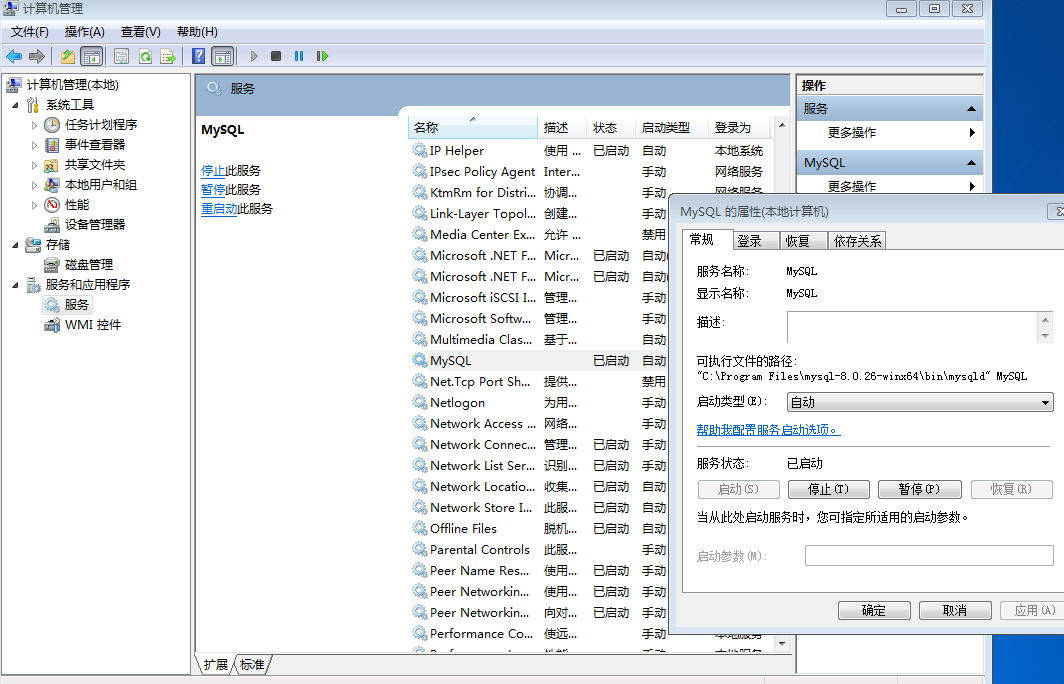Click the 暂停(P) button in MySQL properties
Screen dimensions: 1064x684
(919, 489)
